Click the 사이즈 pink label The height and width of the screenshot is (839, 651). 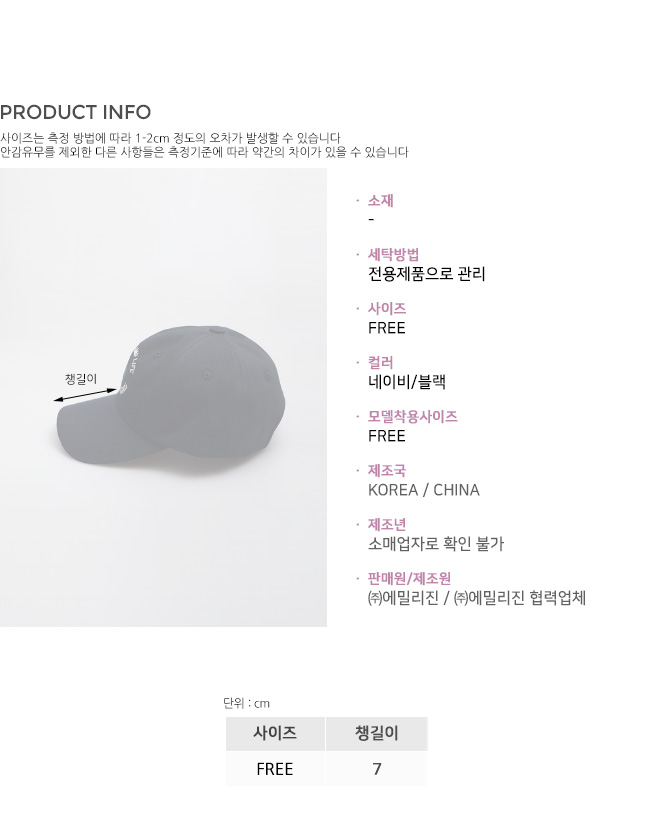[387, 309]
